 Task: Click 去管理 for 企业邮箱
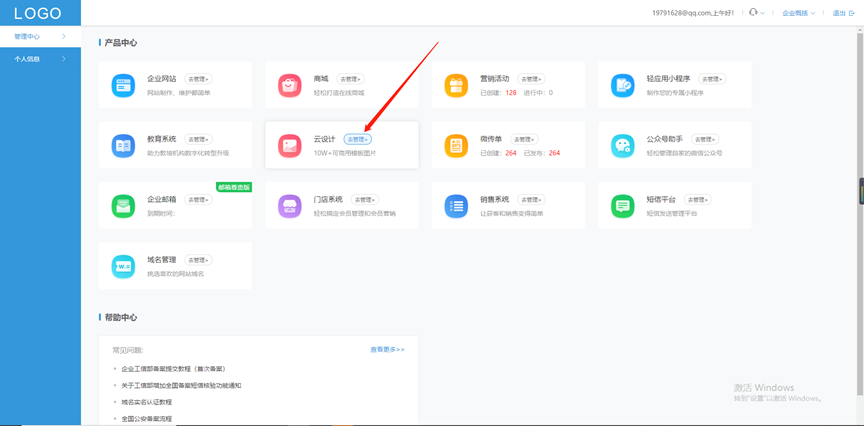pyautogui.click(x=198, y=199)
